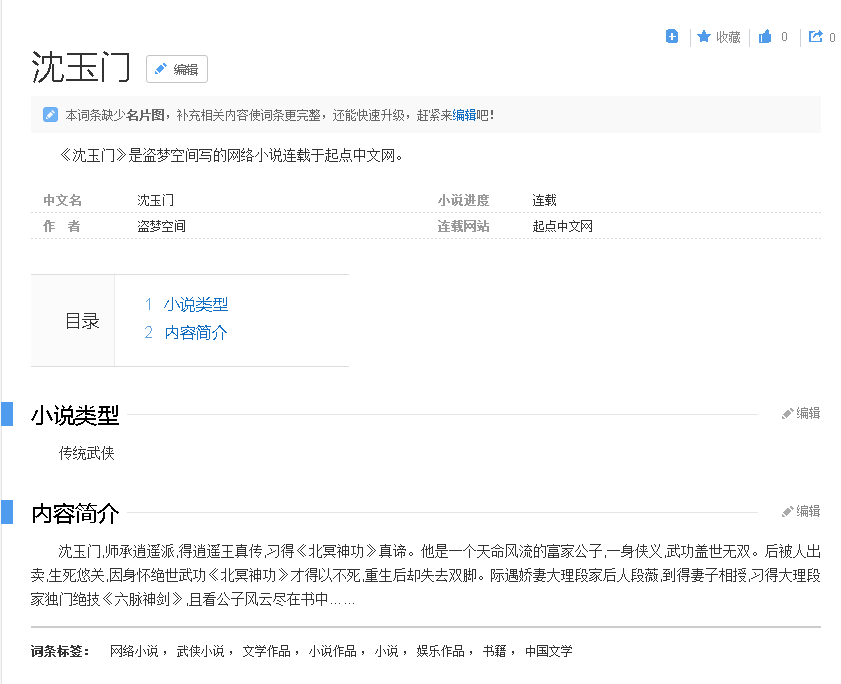Jump to 内容简介 from the table of contents
This screenshot has height=684, width=841.
[196, 332]
